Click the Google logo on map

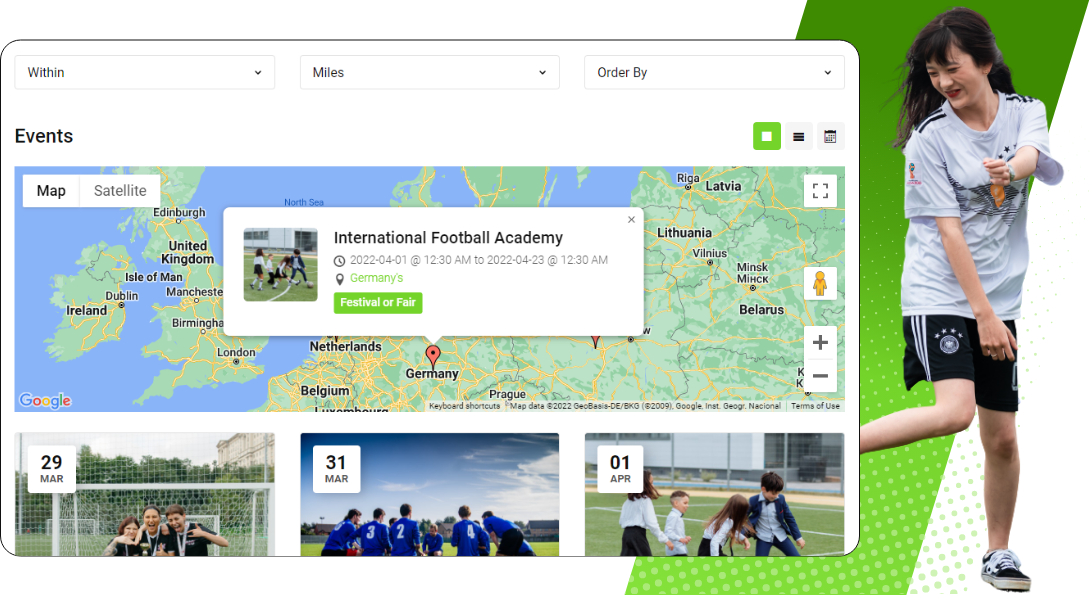click(45, 401)
